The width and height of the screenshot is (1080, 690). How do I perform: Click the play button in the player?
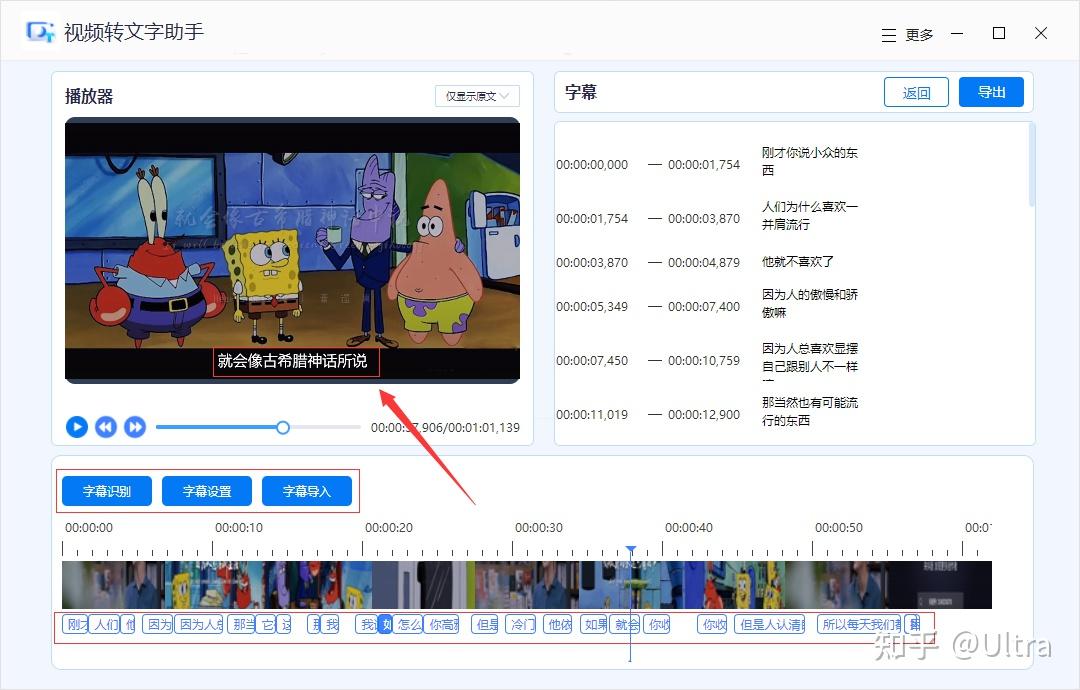(76, 427)
